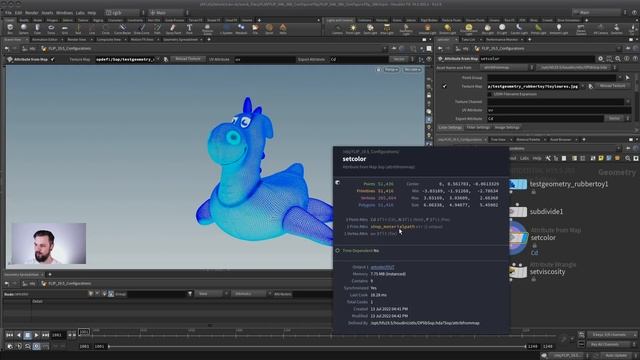This screenshot has width=640, height=360.
Task: Select the Ambient Light shelf tool
Action: 559,29
